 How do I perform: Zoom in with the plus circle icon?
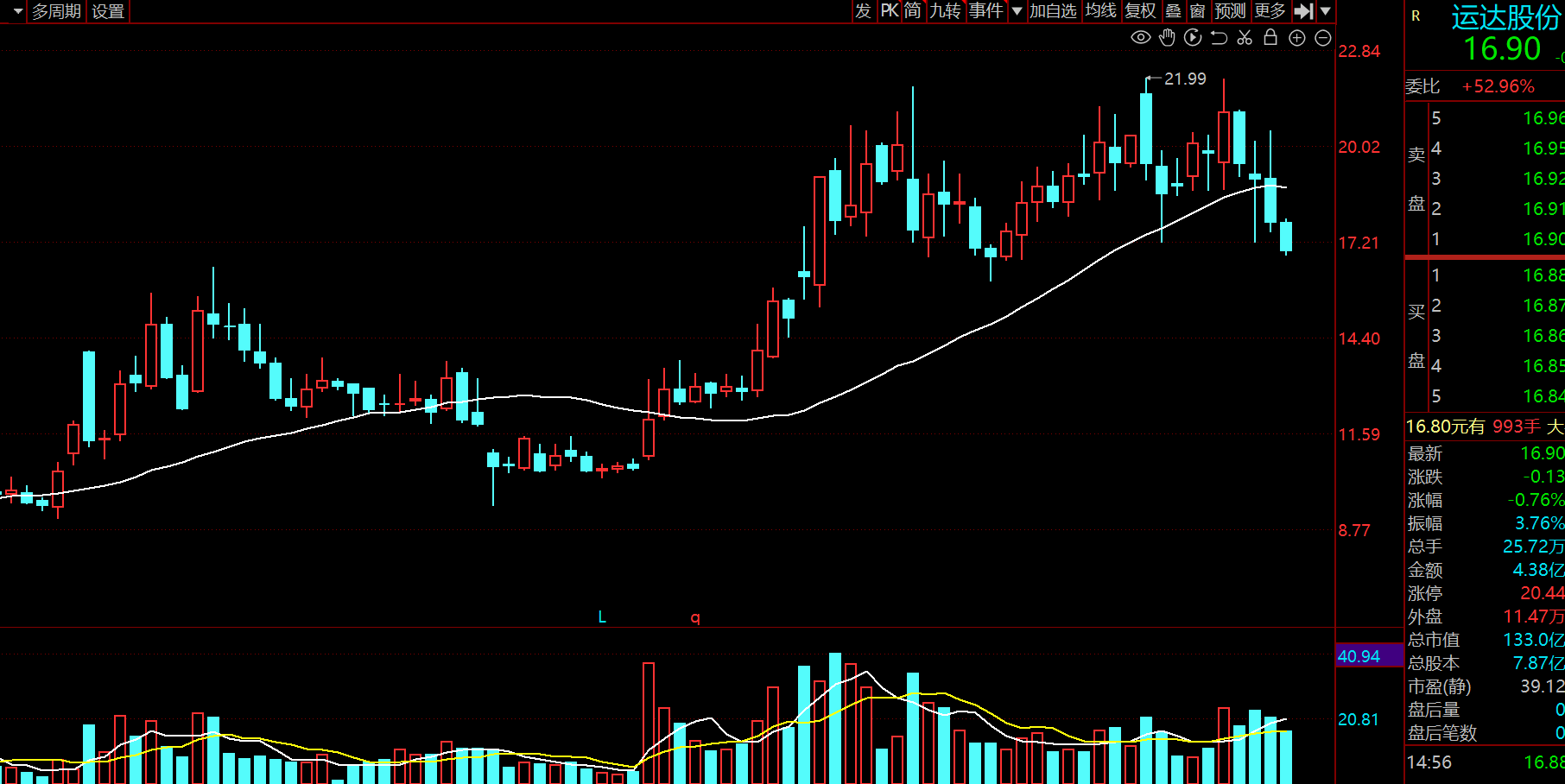1296,37
